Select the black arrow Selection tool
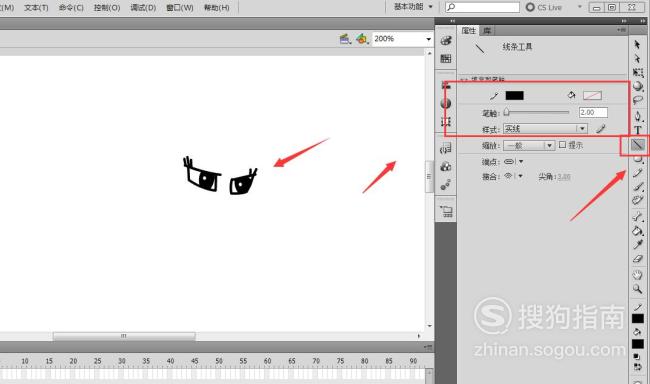 click(x=637, y=44)
